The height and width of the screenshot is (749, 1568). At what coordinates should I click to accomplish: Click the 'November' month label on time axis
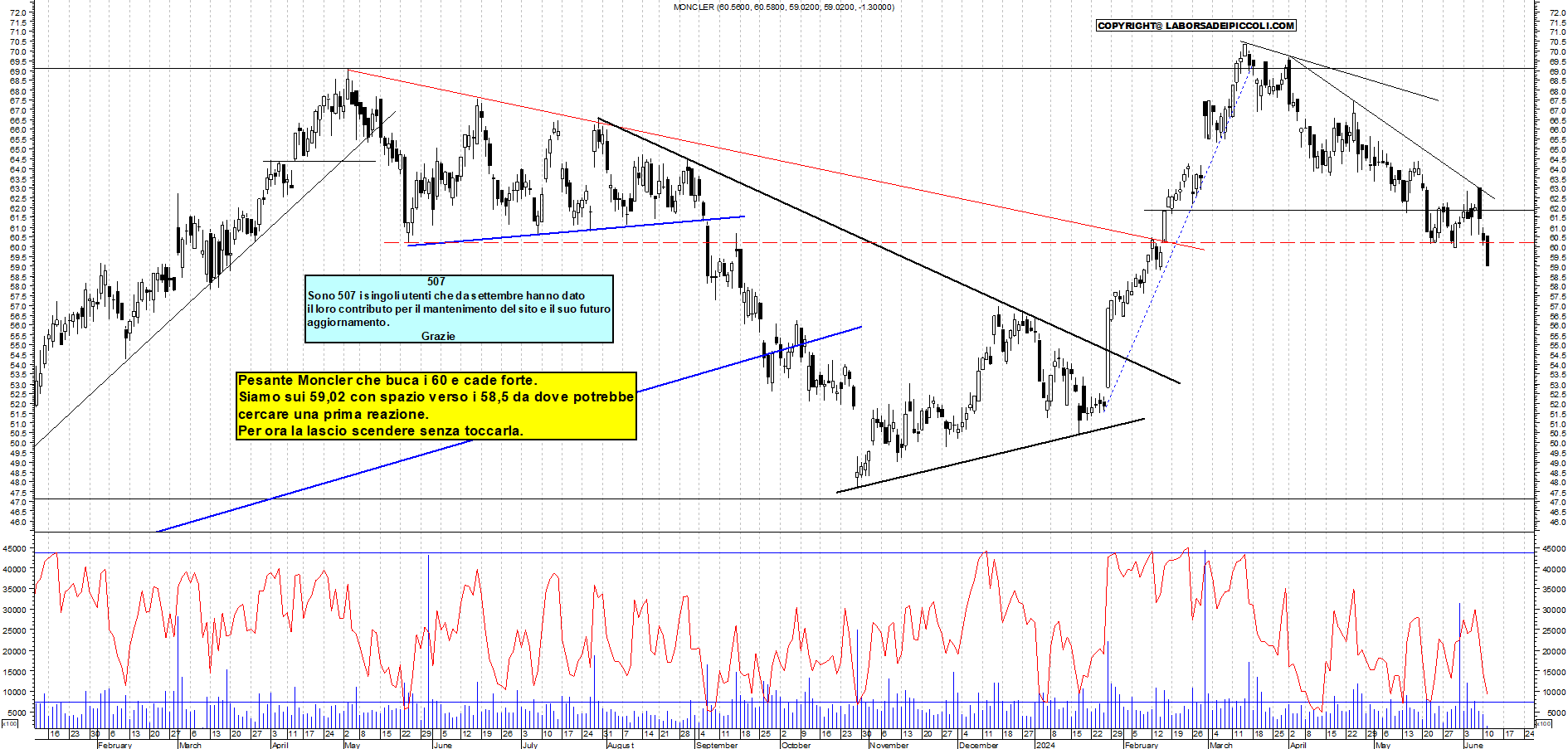tap(889, 745)
